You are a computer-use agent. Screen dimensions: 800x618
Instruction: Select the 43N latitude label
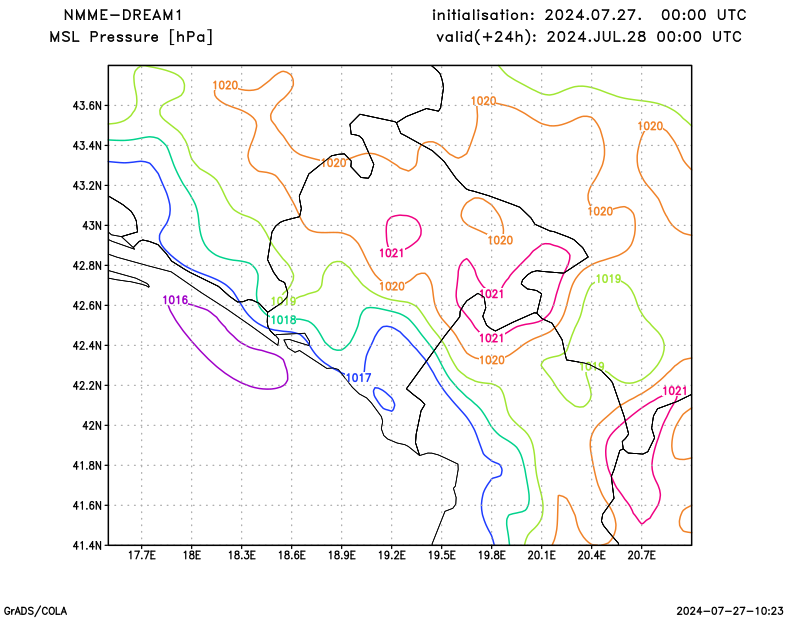pos(92,226)
